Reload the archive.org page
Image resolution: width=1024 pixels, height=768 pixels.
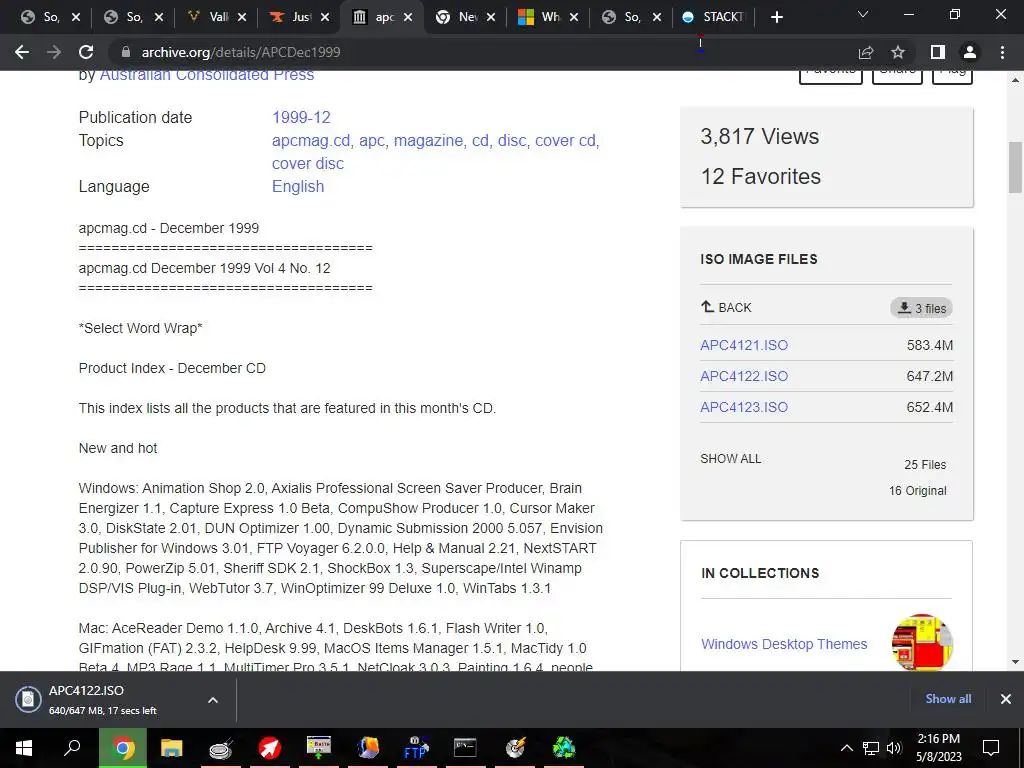[86, 52]
